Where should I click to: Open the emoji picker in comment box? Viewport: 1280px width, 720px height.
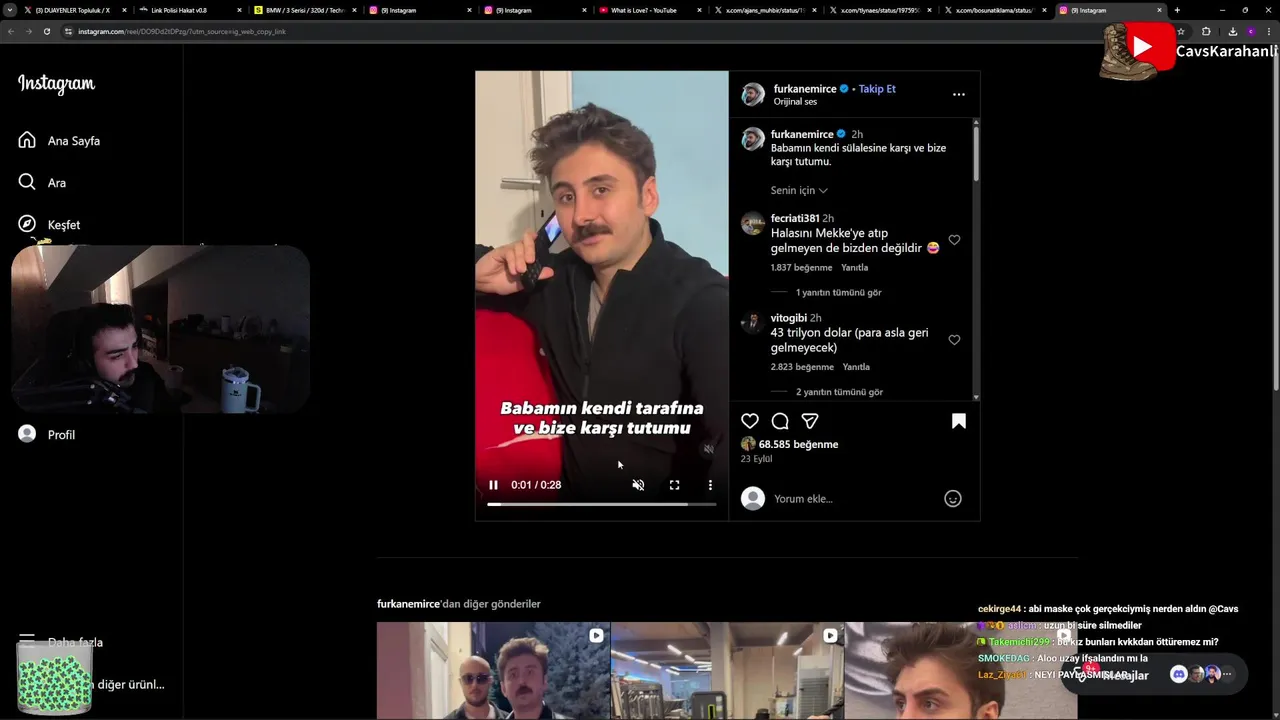953,498
